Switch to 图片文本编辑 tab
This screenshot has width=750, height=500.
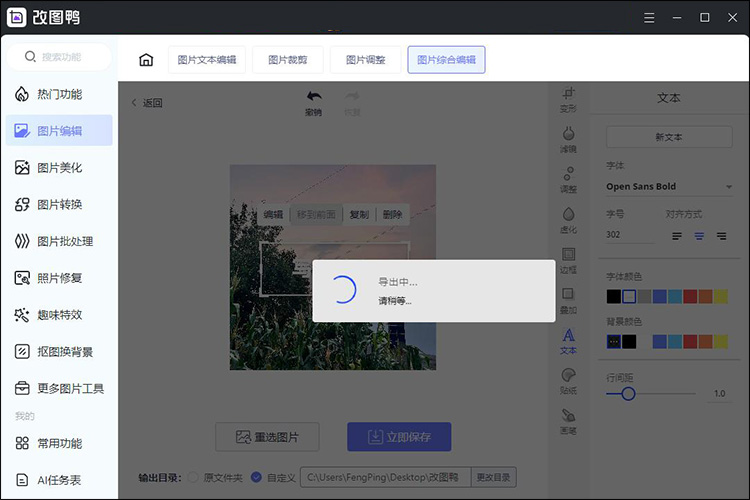[x=207, y=60]
